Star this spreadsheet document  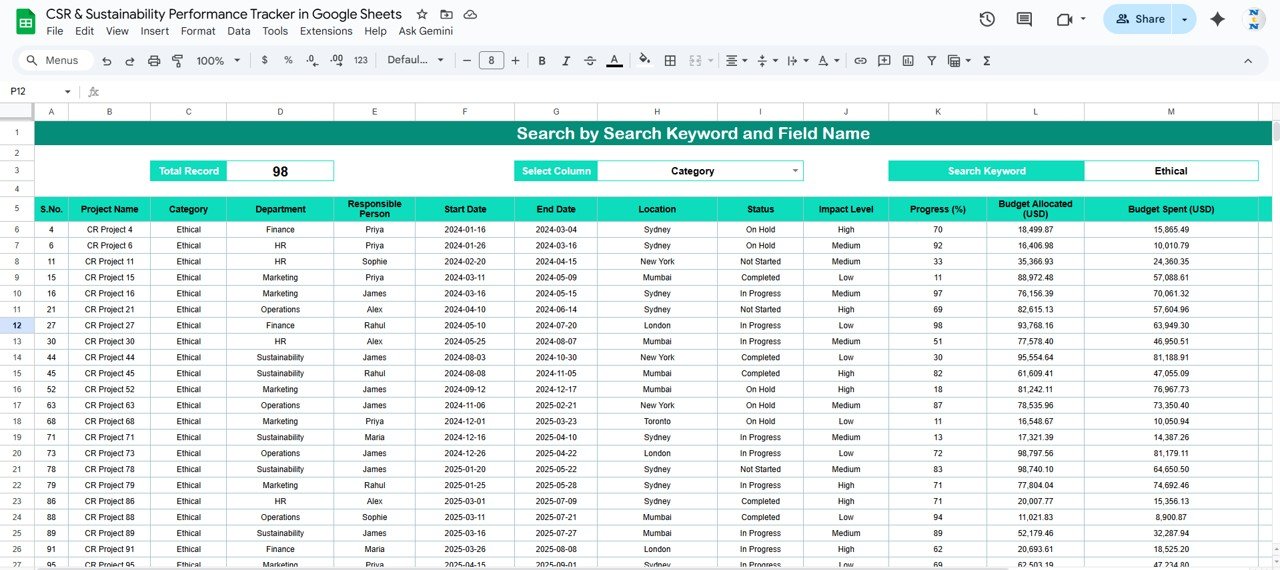coord(422,15)
